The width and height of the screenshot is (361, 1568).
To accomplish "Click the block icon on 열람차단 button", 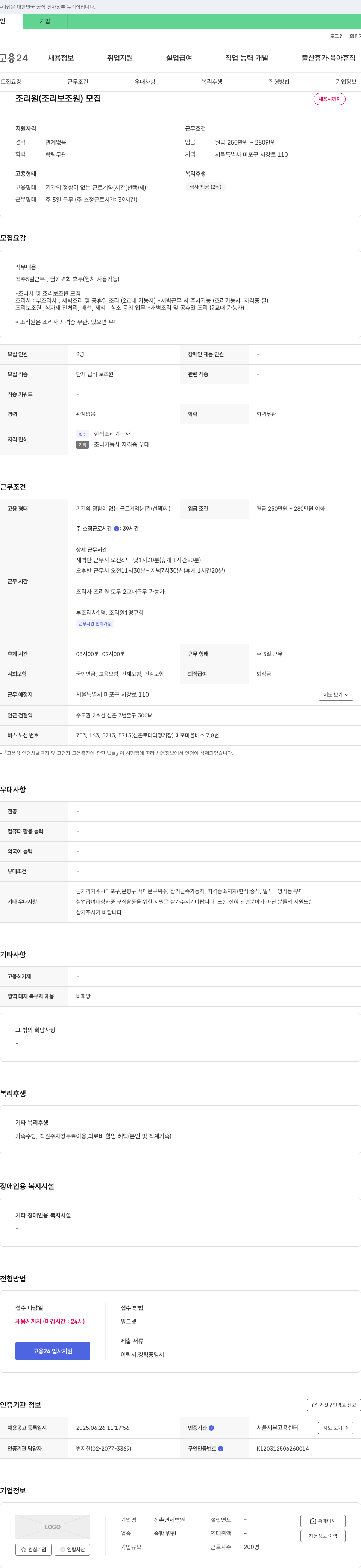I will pos(62,1549).
